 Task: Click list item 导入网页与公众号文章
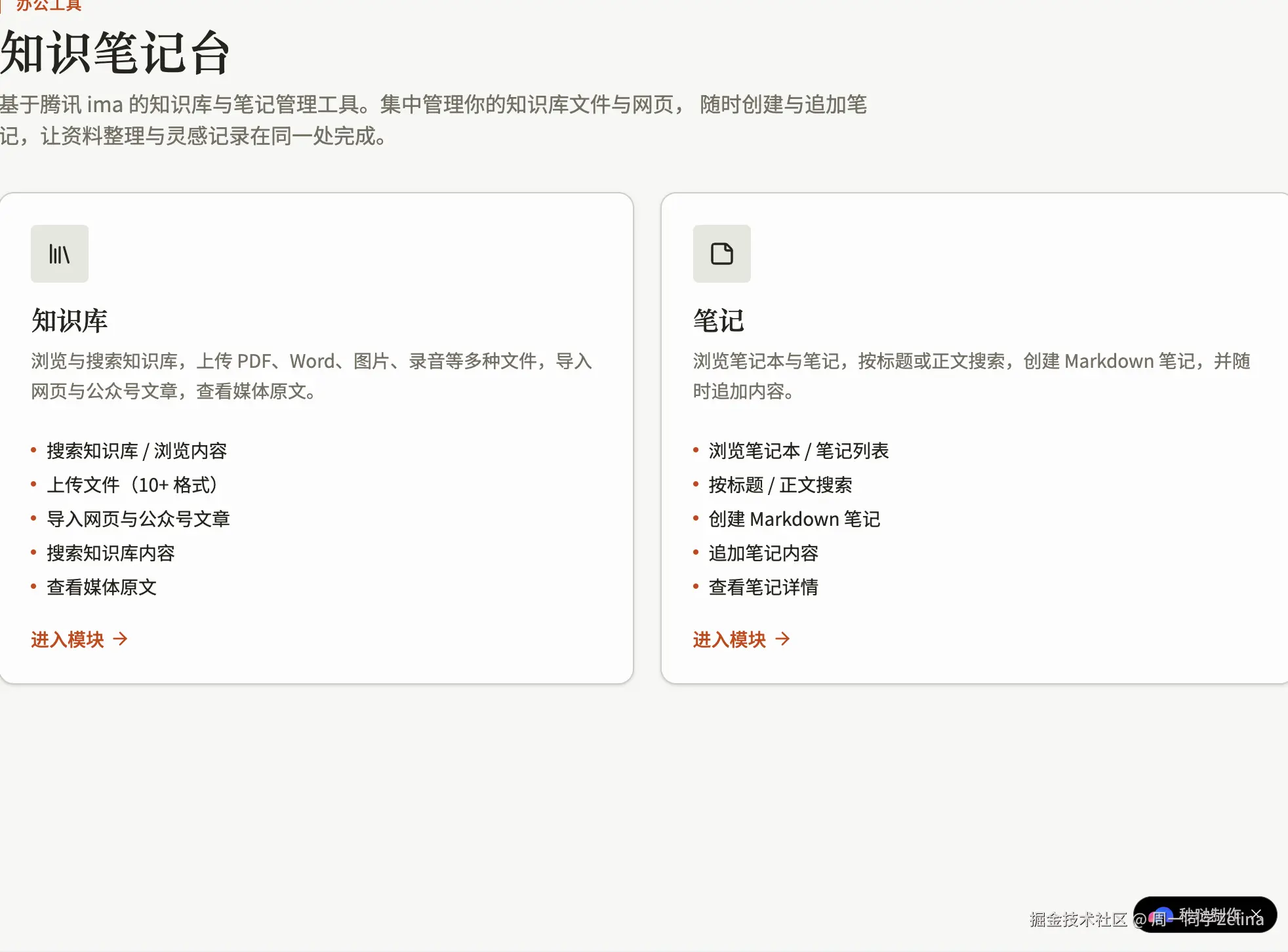click(x=138, y=519)
